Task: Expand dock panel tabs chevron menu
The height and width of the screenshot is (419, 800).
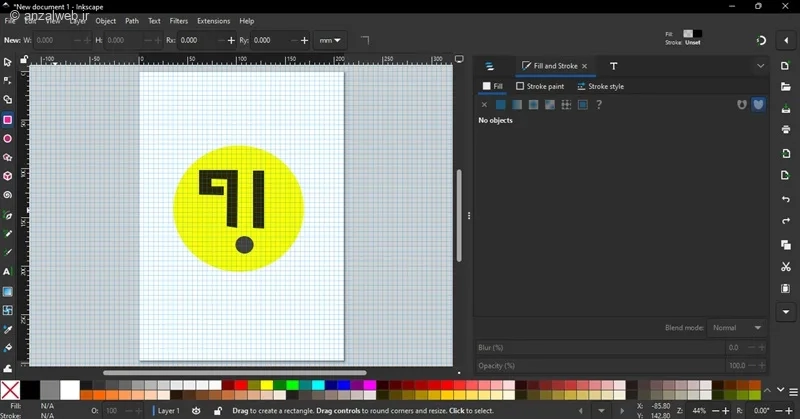Action: [761, 66]
